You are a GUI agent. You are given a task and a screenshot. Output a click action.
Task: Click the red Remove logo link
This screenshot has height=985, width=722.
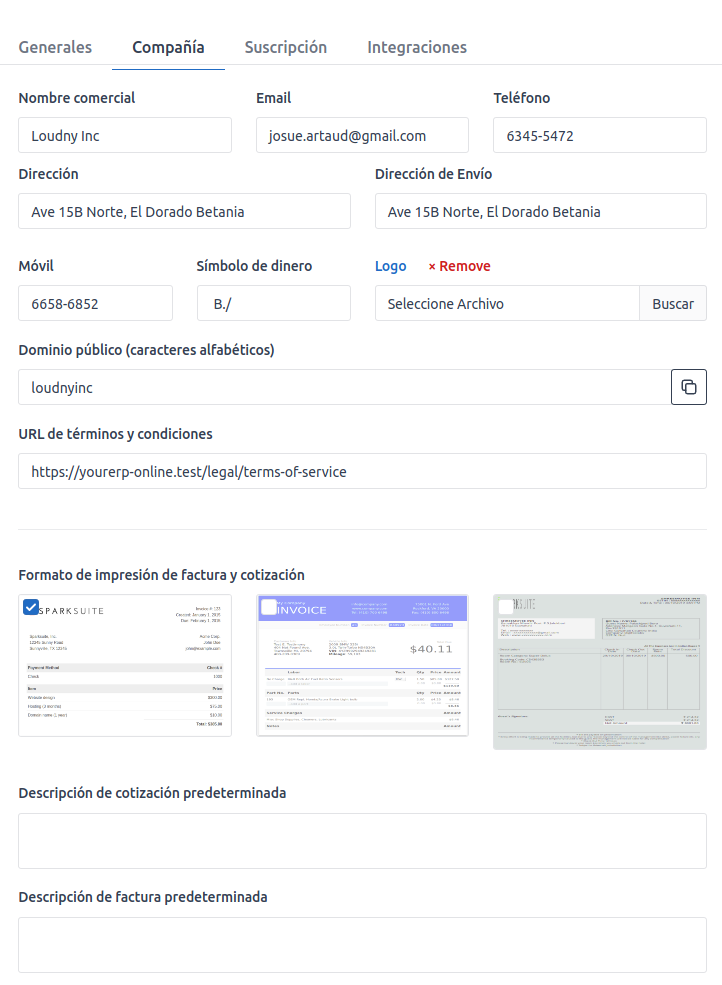459,266
